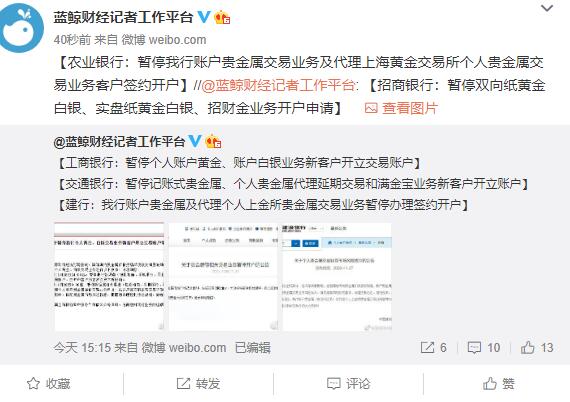Click the quoted post comment icon showing 10

(484, 347)
